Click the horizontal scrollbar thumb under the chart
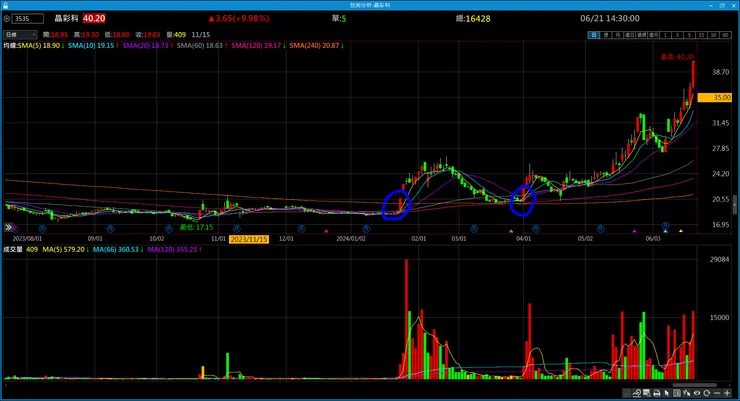The image size is (740, 401). [x=694, y=384]
